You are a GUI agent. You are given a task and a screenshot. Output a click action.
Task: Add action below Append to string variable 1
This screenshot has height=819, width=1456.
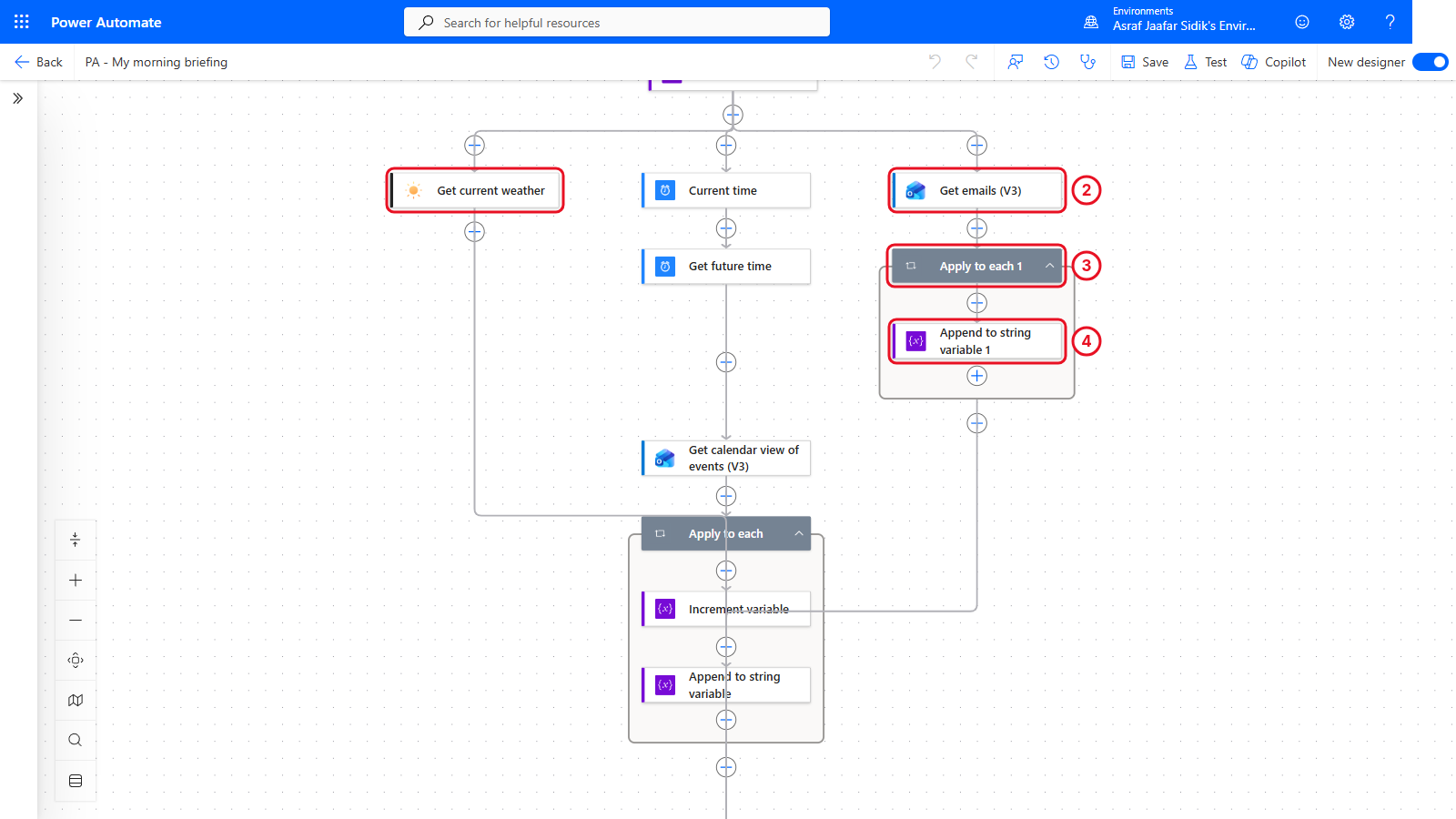(976, 376)
